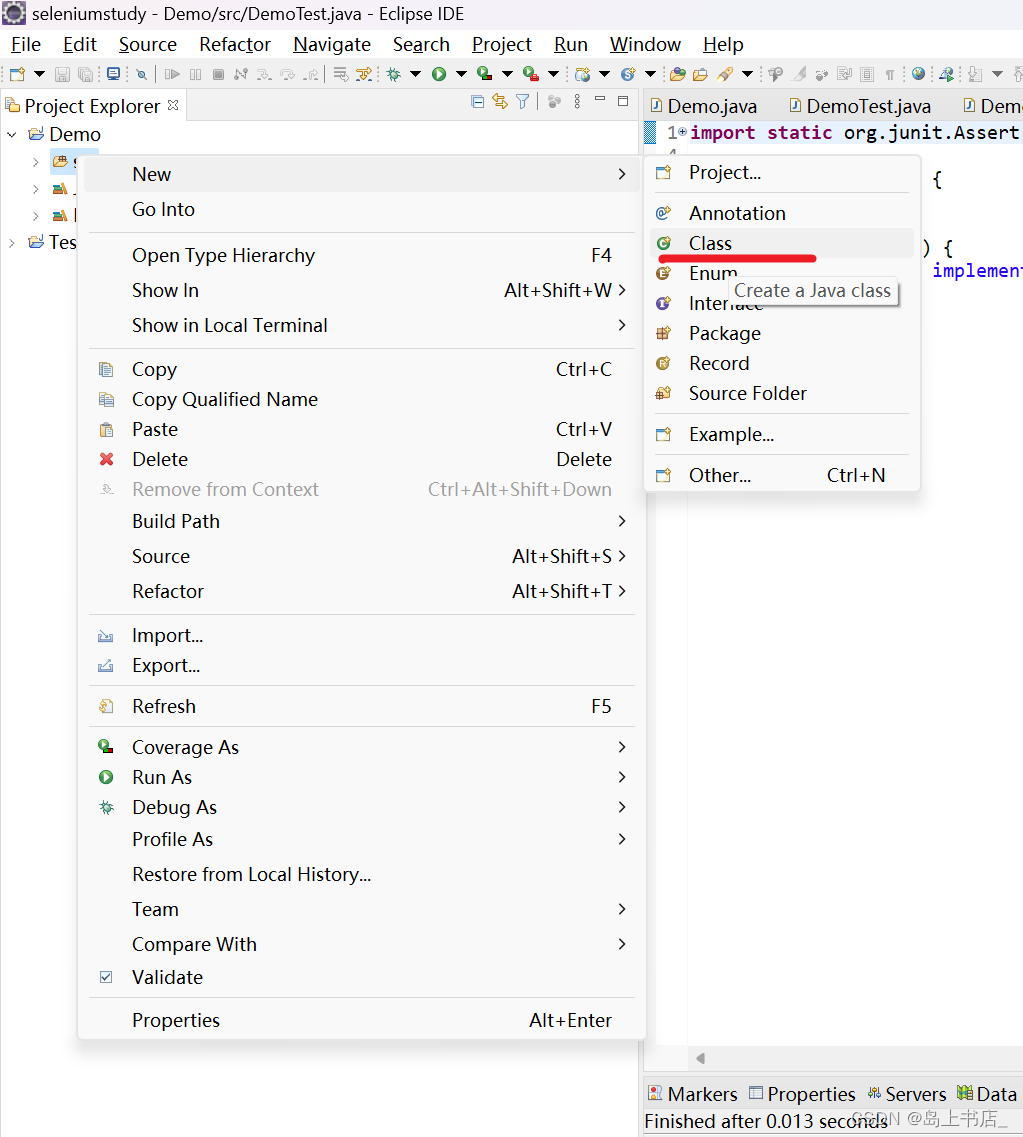1023x1137 pixels.
Task: Click Project... in the New submenu
Action: [x=782, y=173]
